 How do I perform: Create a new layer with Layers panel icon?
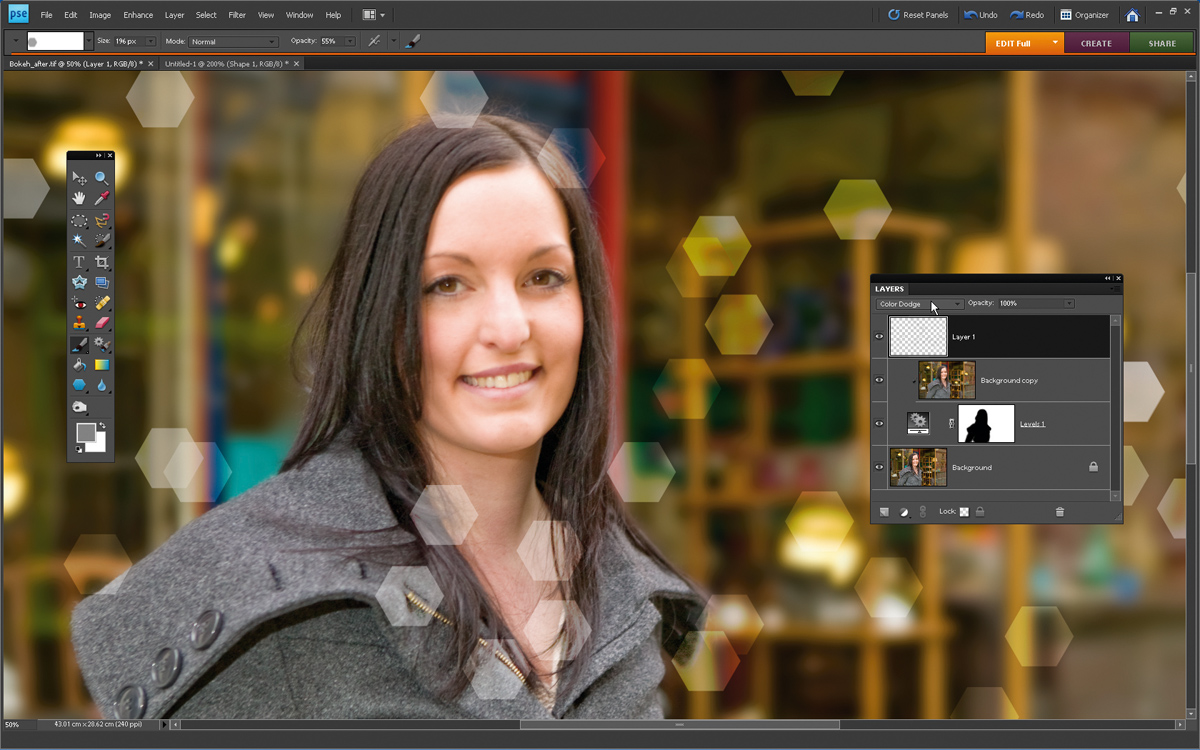pyautogui.click(x=884, y=512)
